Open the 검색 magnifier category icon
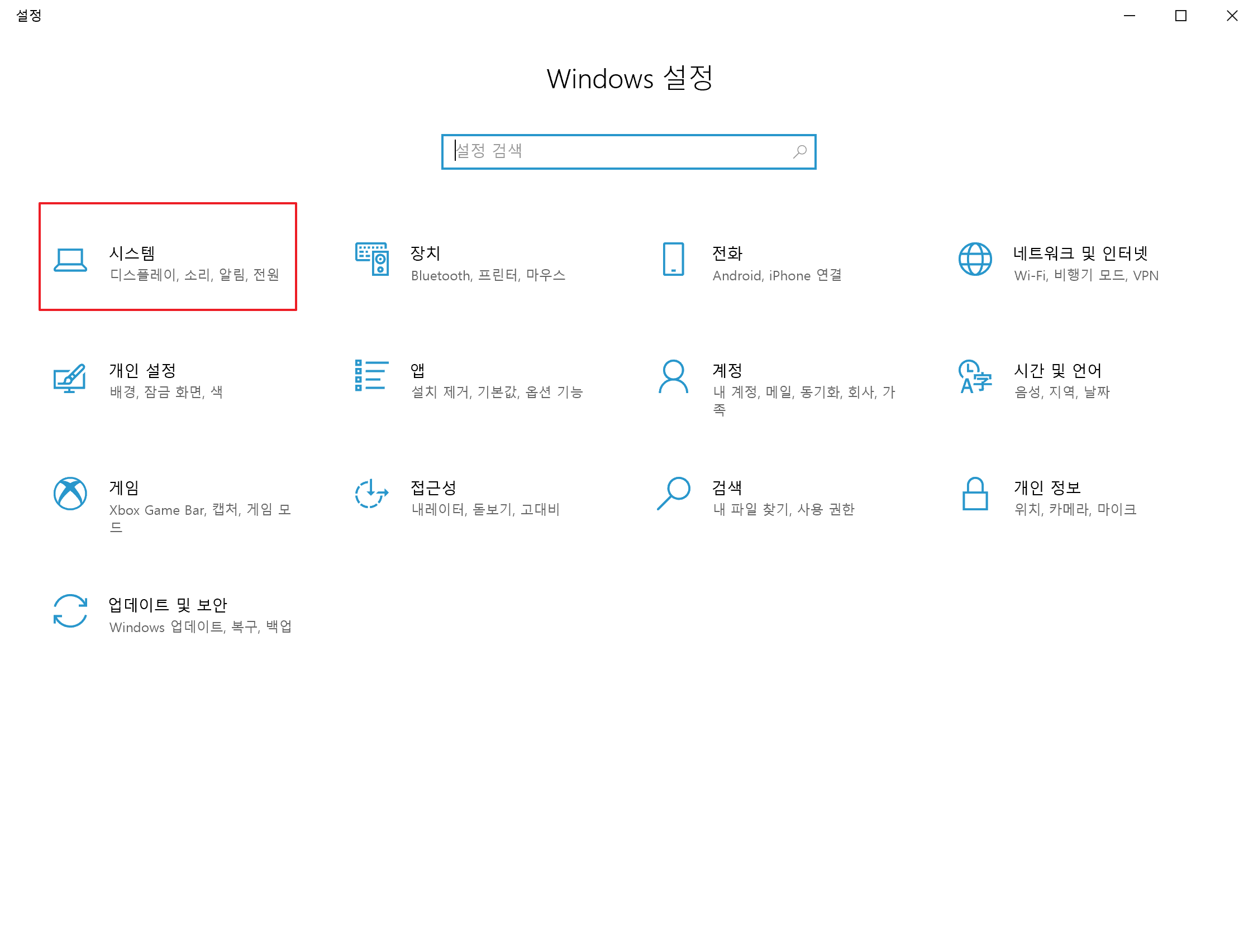Image resolution: width=1258 pixels, height=952 pixels. 673,494
